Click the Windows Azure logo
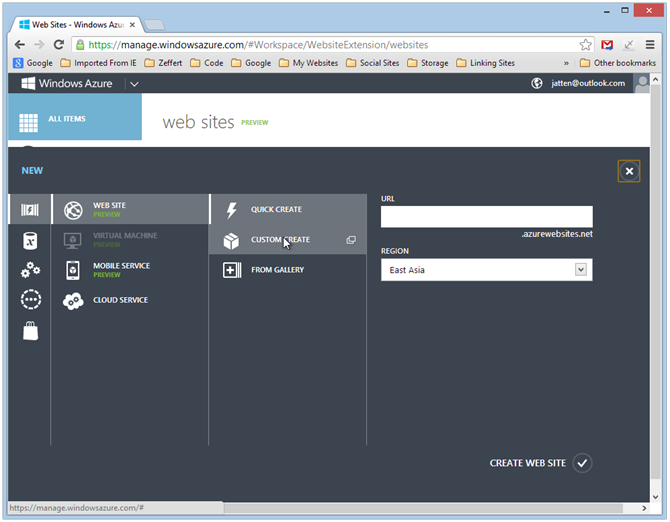670x522 pixels. [x=28, y=83]
